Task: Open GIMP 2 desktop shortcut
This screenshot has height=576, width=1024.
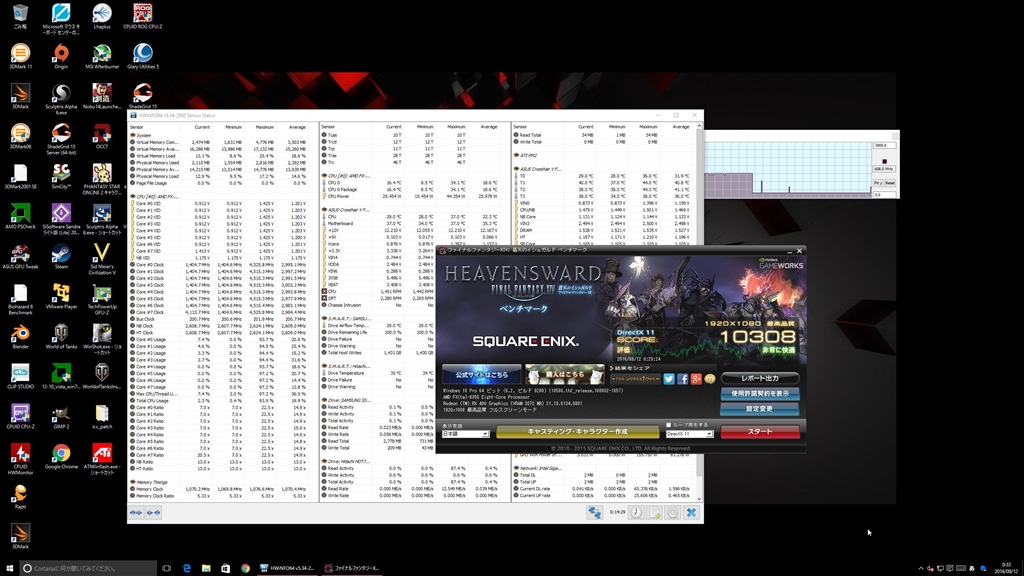Action: tap(61, 417)
